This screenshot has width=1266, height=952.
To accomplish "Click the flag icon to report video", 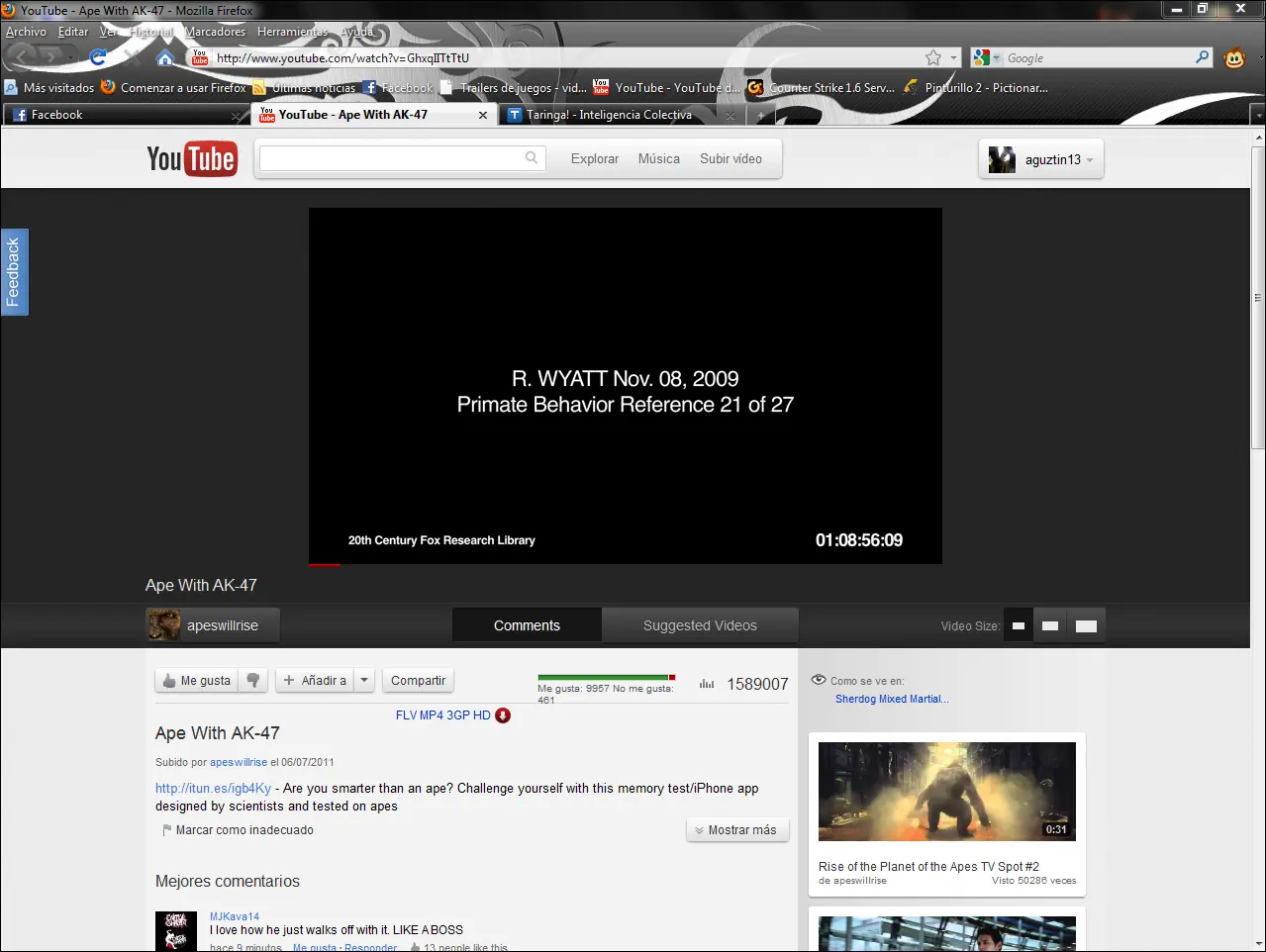I will click(x=166, y=830).
